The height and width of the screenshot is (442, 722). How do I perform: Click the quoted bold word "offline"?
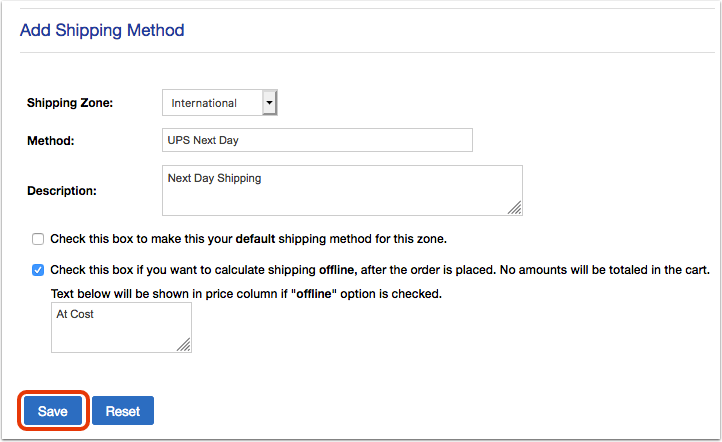(x=314, y=294)
